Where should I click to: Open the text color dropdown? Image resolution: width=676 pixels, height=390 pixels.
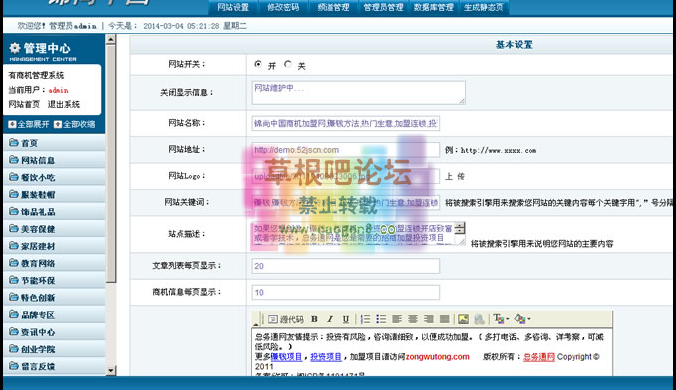501,319
